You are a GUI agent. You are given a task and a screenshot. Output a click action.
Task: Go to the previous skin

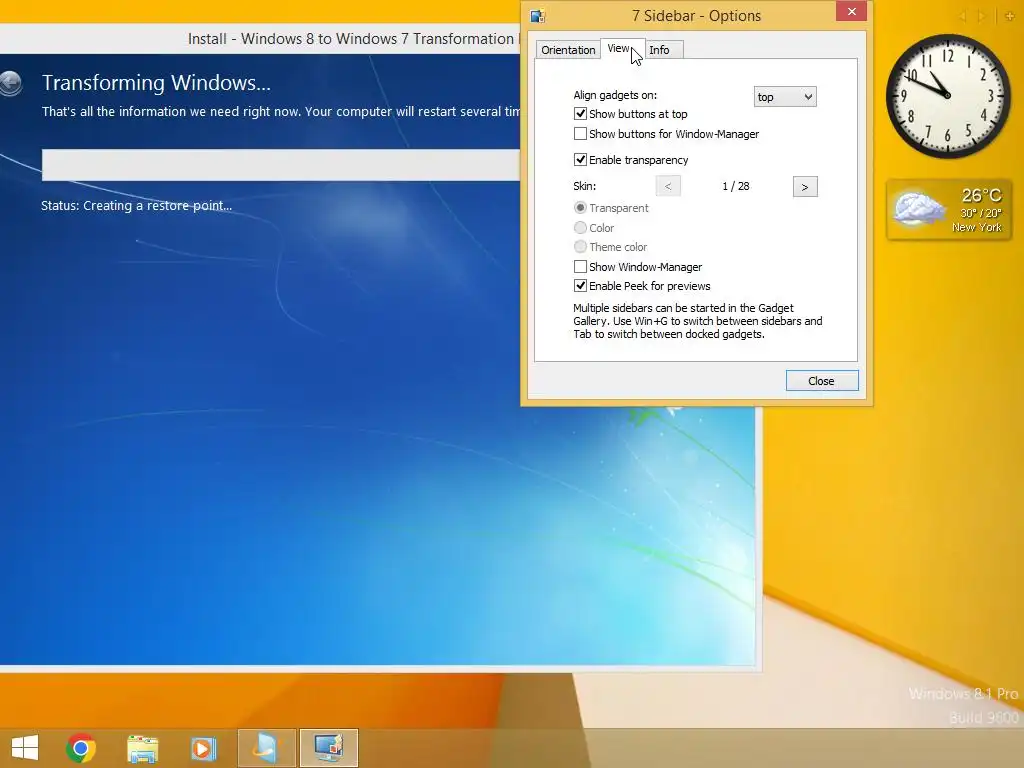click(668, 187)
